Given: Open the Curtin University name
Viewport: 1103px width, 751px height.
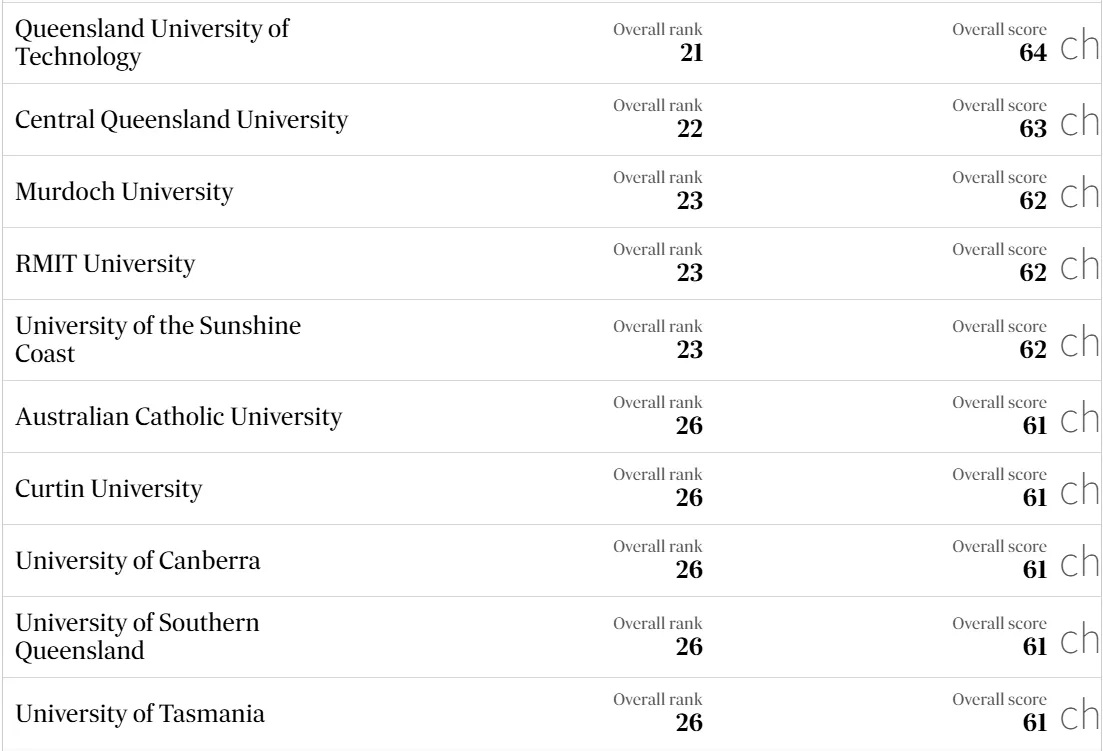Looking at the screenshot, I should [x=109, y=490].
